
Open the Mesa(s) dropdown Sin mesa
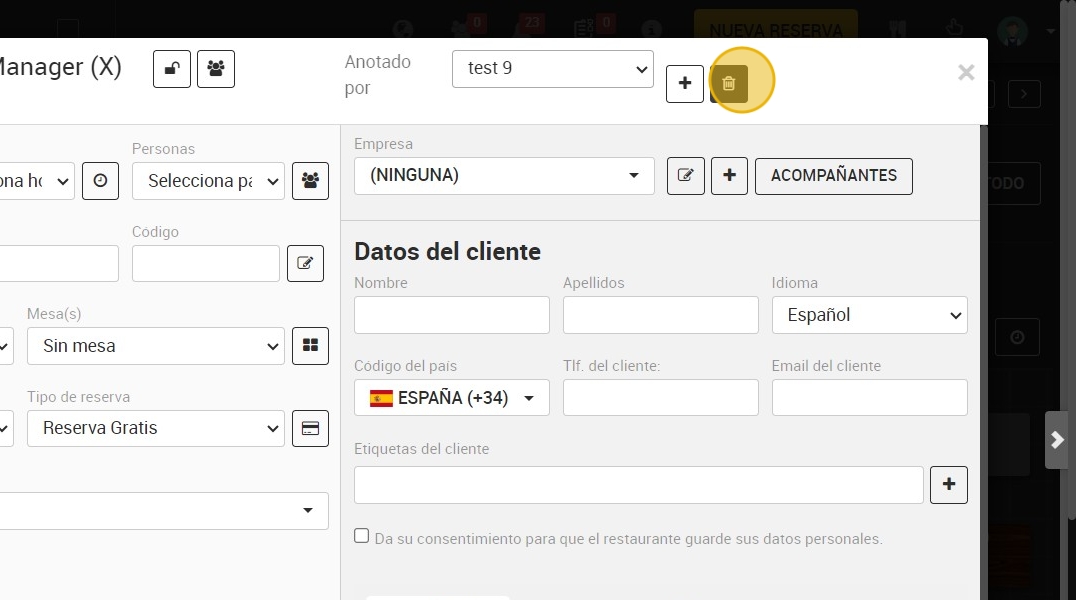[x=156, y=346]
